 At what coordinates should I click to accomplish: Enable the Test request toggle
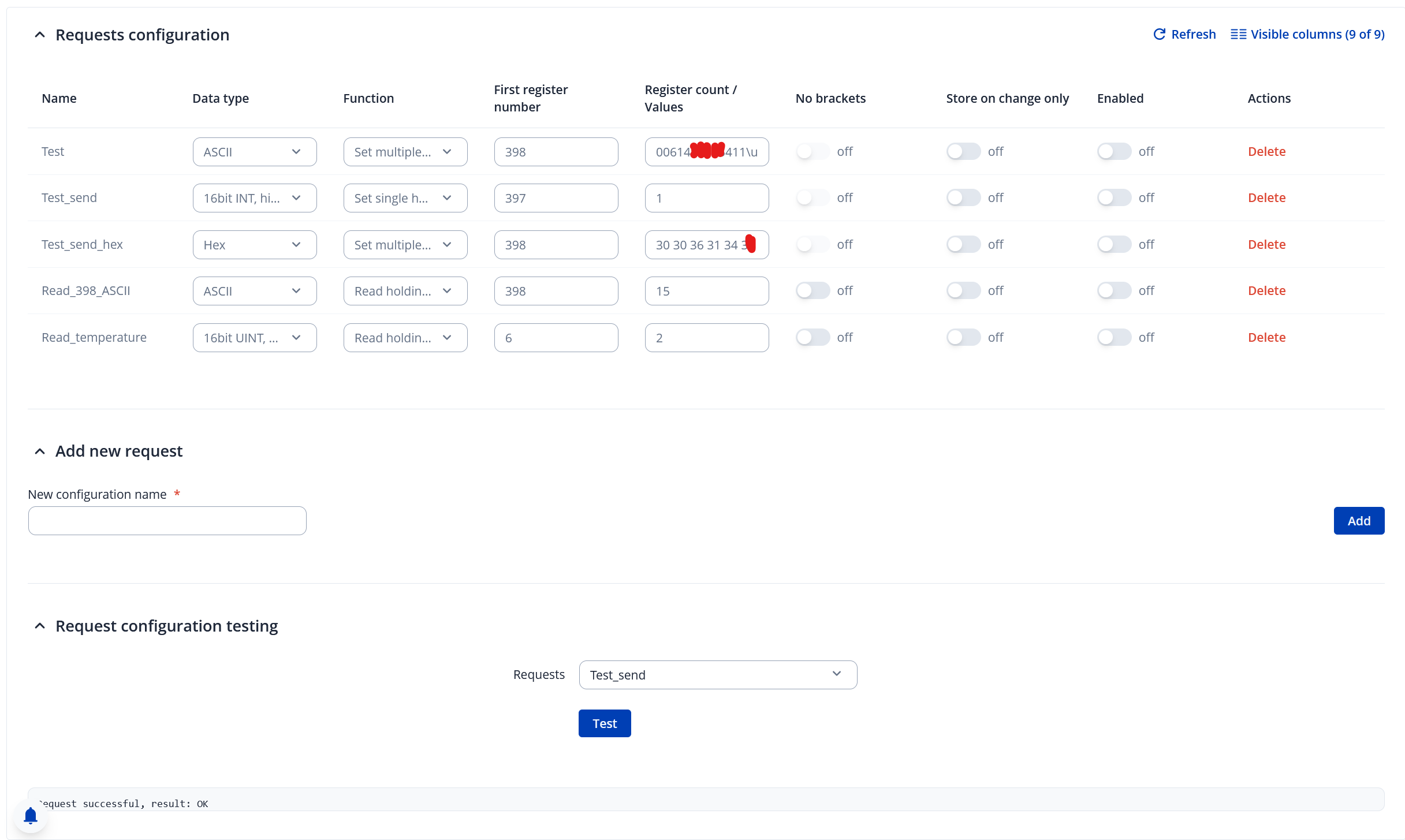tap(1113, 152)
